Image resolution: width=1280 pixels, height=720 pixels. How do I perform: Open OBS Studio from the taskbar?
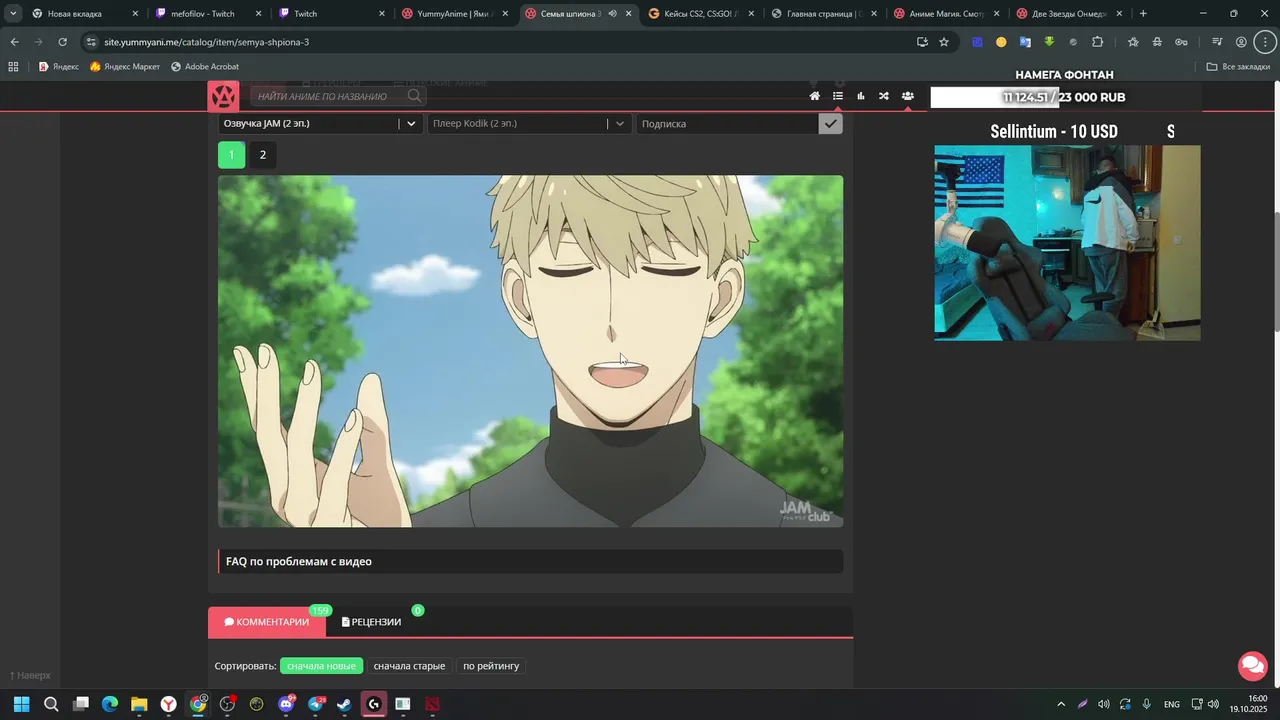tap(228, 704)
